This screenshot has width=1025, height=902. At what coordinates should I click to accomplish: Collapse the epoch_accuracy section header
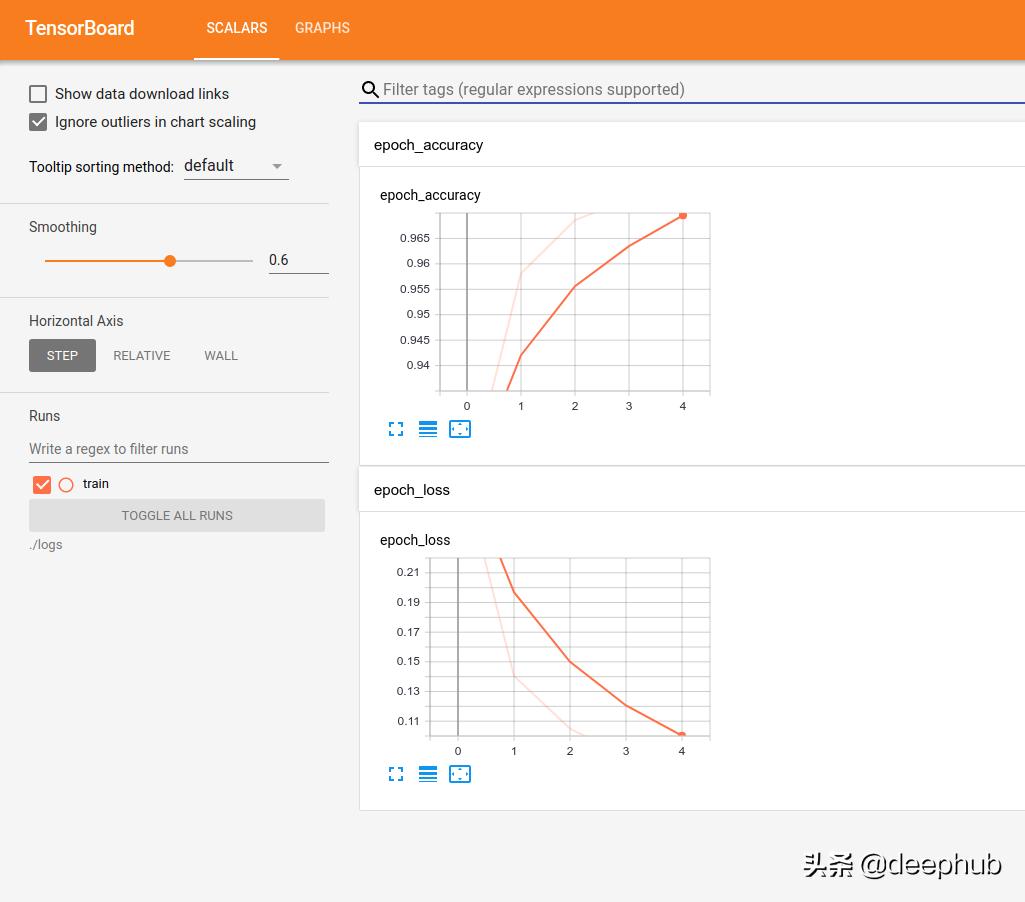pyautogui.click(x=692, y=145)
